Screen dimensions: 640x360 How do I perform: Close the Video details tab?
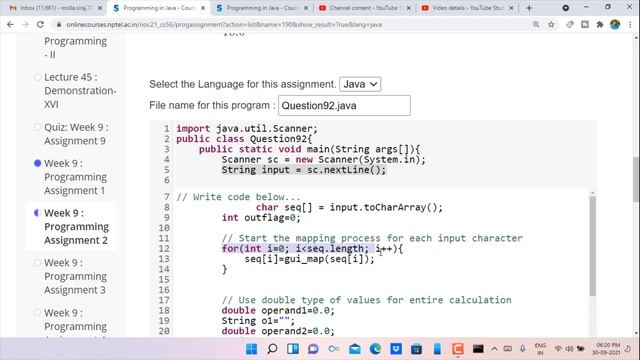(511, 8)
